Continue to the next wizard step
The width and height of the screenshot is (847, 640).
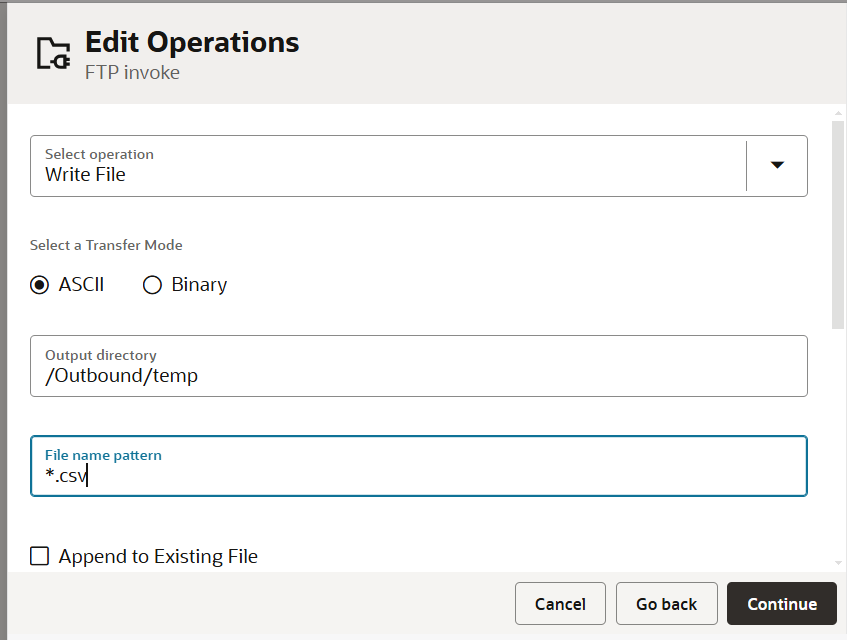pos(782,603)
